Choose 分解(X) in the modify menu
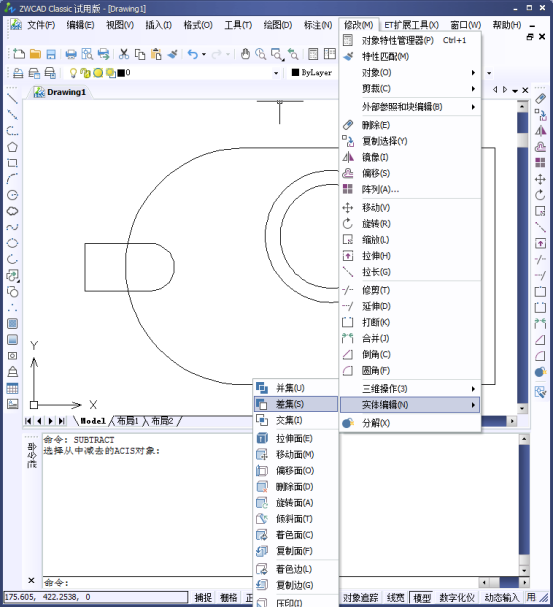The width and height of the screenshot is (554, 607). 410,423
